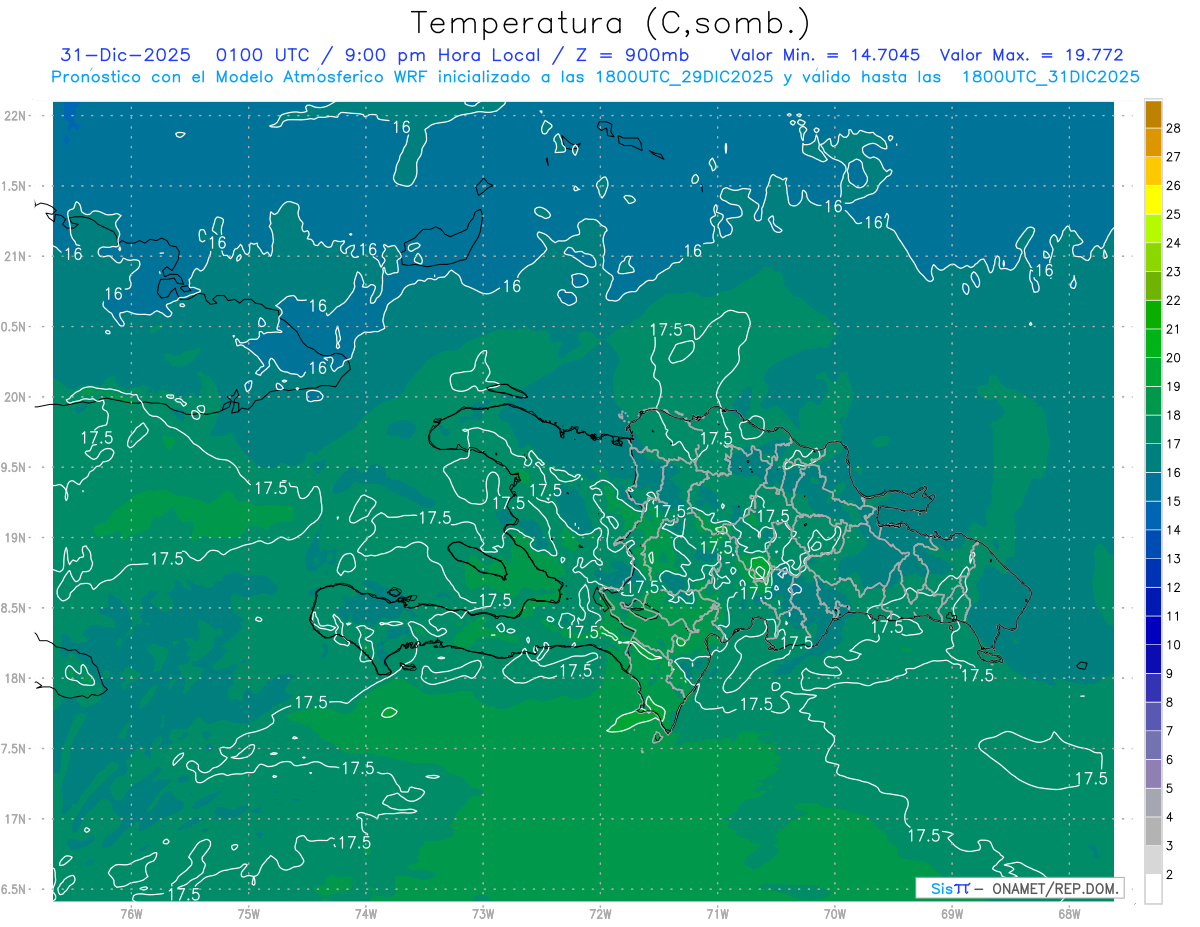Click the '0.5N' latitude axis label
Viewport: 1200px width, 927px height.
click(15, 327)
